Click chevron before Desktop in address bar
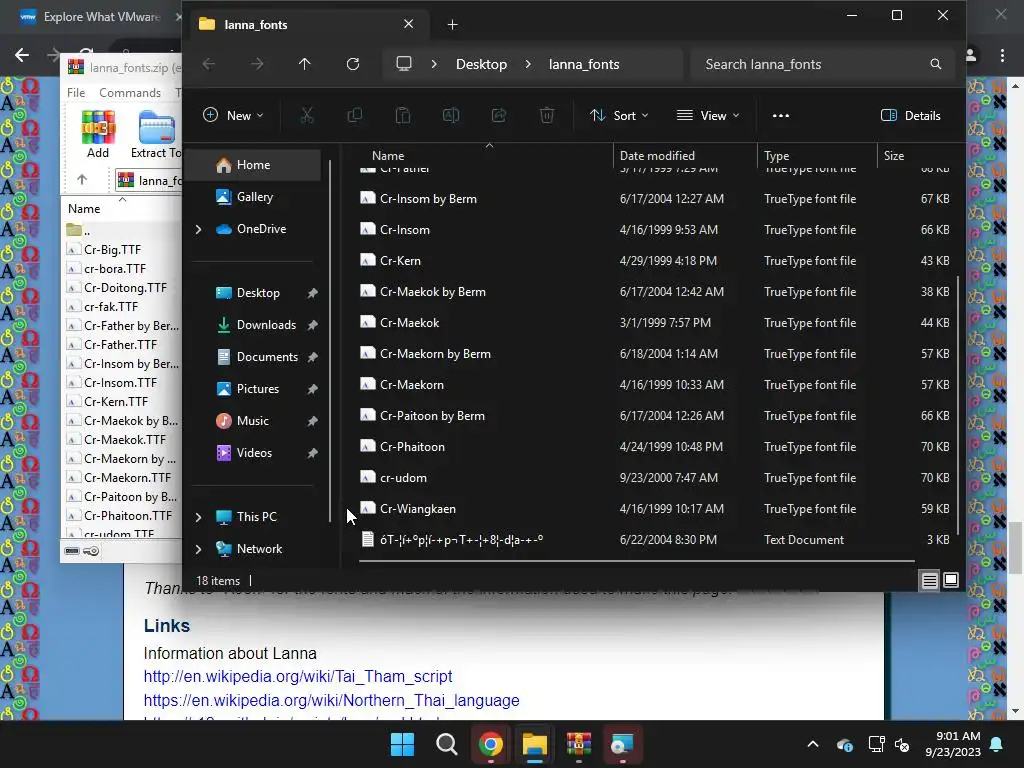 coord(434,64)
